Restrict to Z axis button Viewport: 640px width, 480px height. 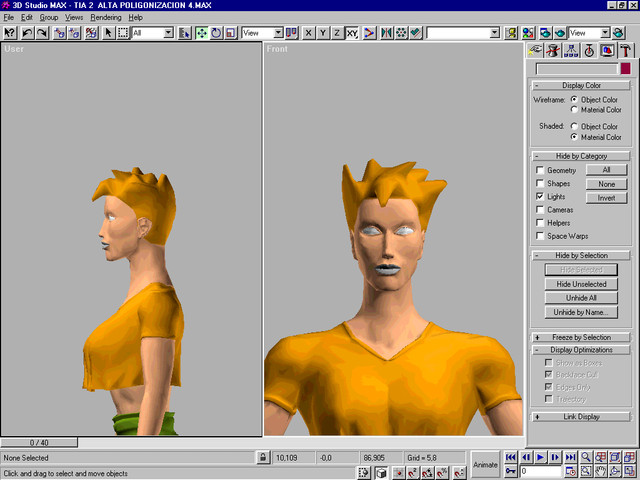(337, 33)
